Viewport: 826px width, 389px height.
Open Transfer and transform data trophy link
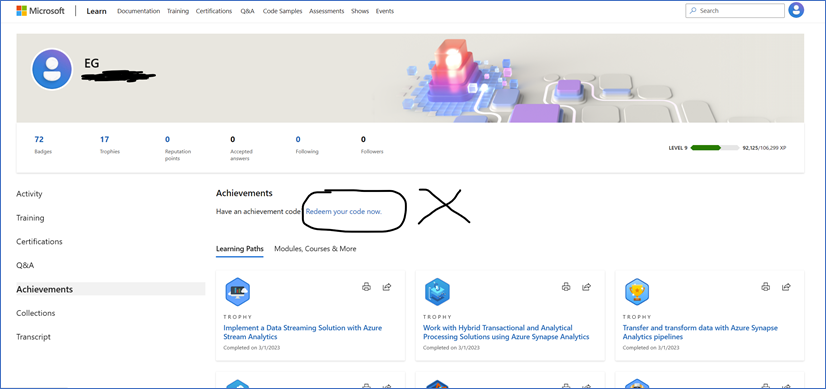tap(700, 332)
